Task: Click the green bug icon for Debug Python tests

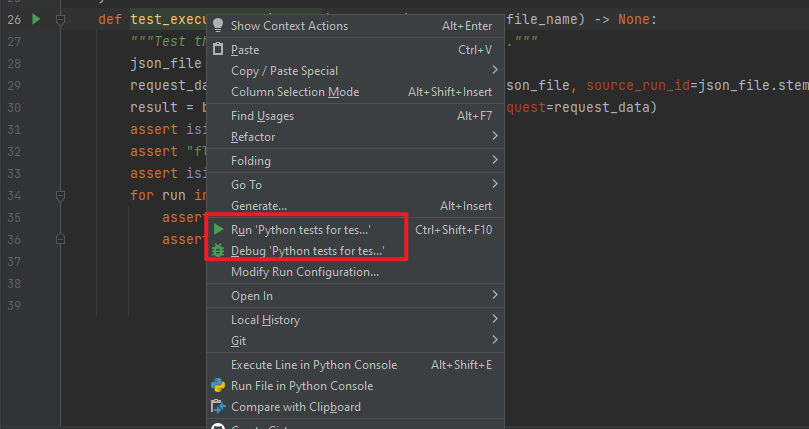Action: tap(218, 250)
